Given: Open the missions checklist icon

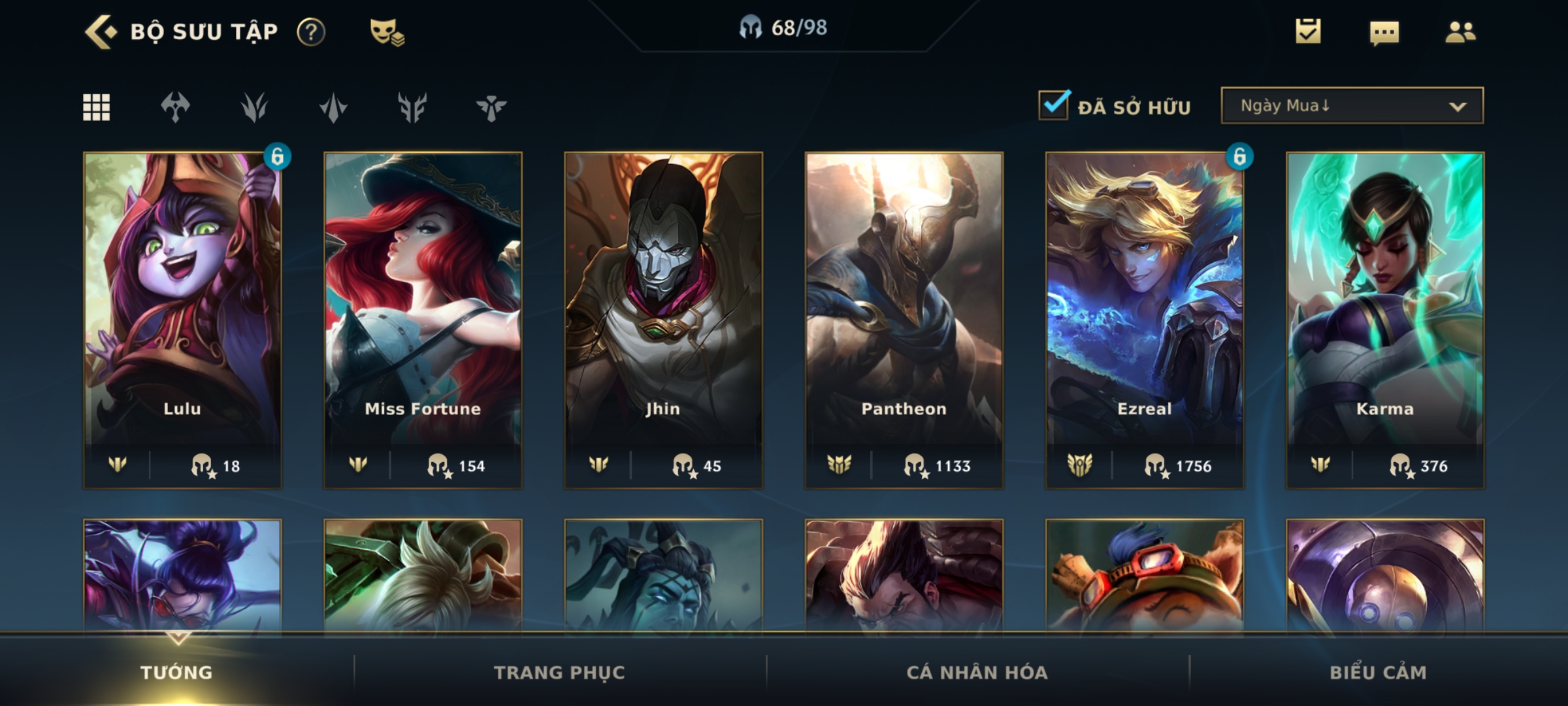Looking at the screenshot, I should pos(1308,31).
